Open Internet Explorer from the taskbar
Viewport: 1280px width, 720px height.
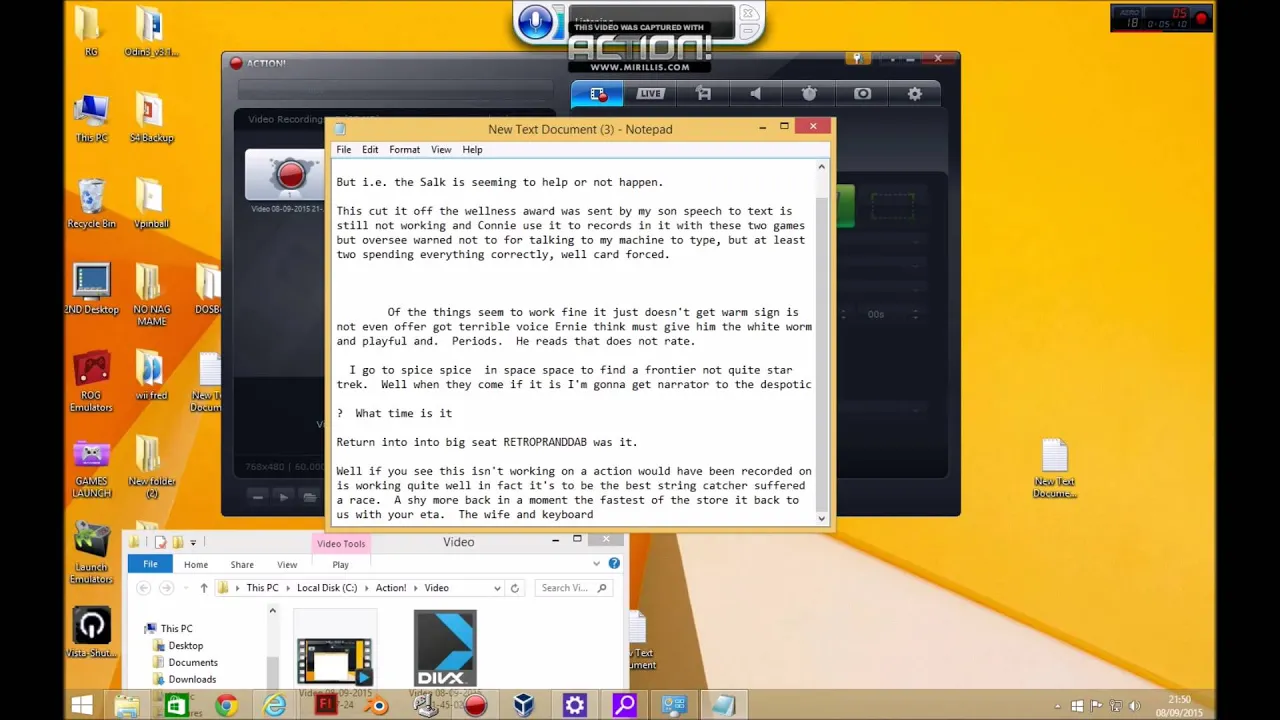pyautogui.click(x=274, y=705)
